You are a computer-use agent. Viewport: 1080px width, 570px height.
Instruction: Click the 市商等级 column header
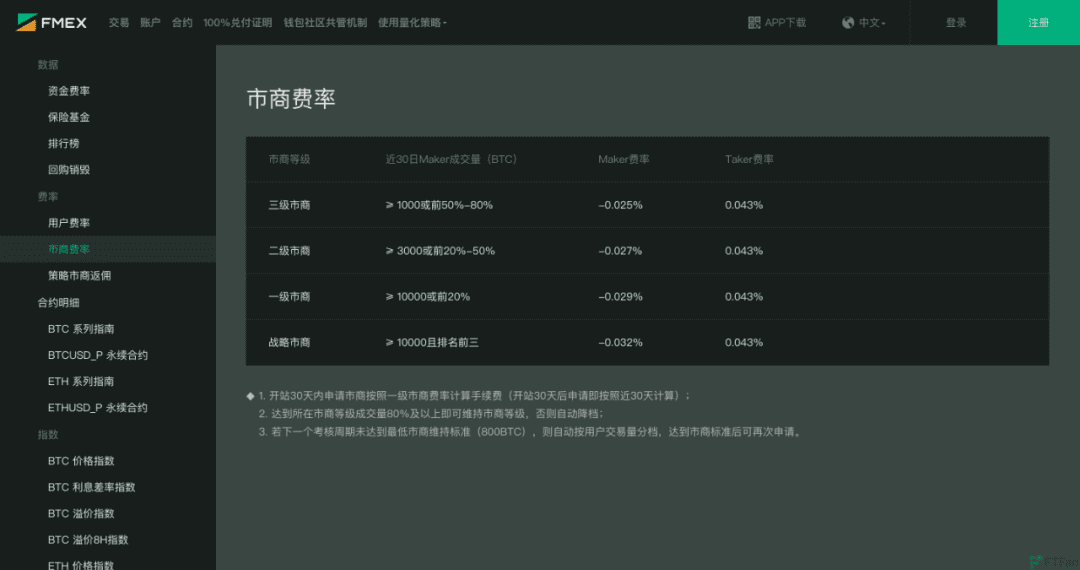289,159
